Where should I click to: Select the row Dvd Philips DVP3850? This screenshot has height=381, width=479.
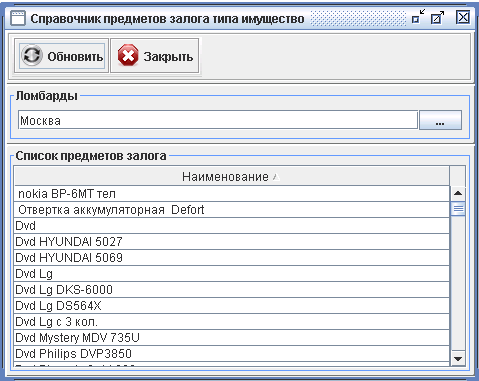click(x=232, y=354)
